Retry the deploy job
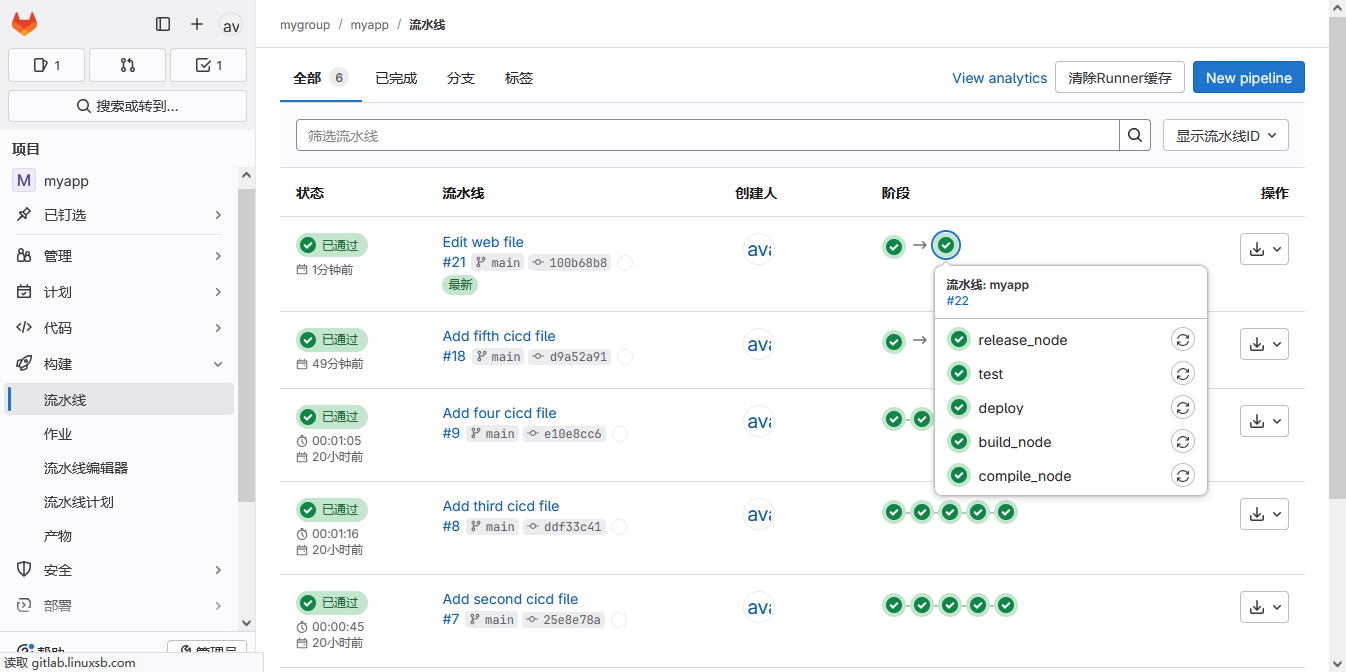 [1182, 408]
